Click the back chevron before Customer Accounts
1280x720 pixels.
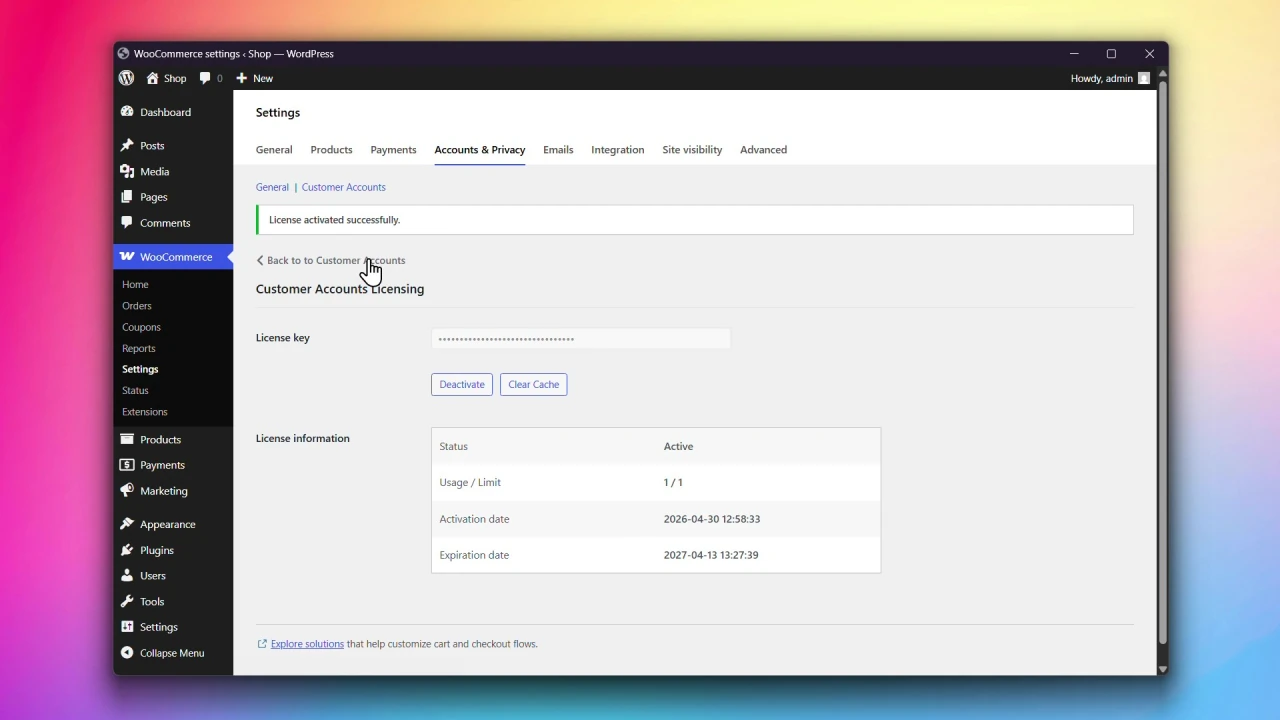260,260
